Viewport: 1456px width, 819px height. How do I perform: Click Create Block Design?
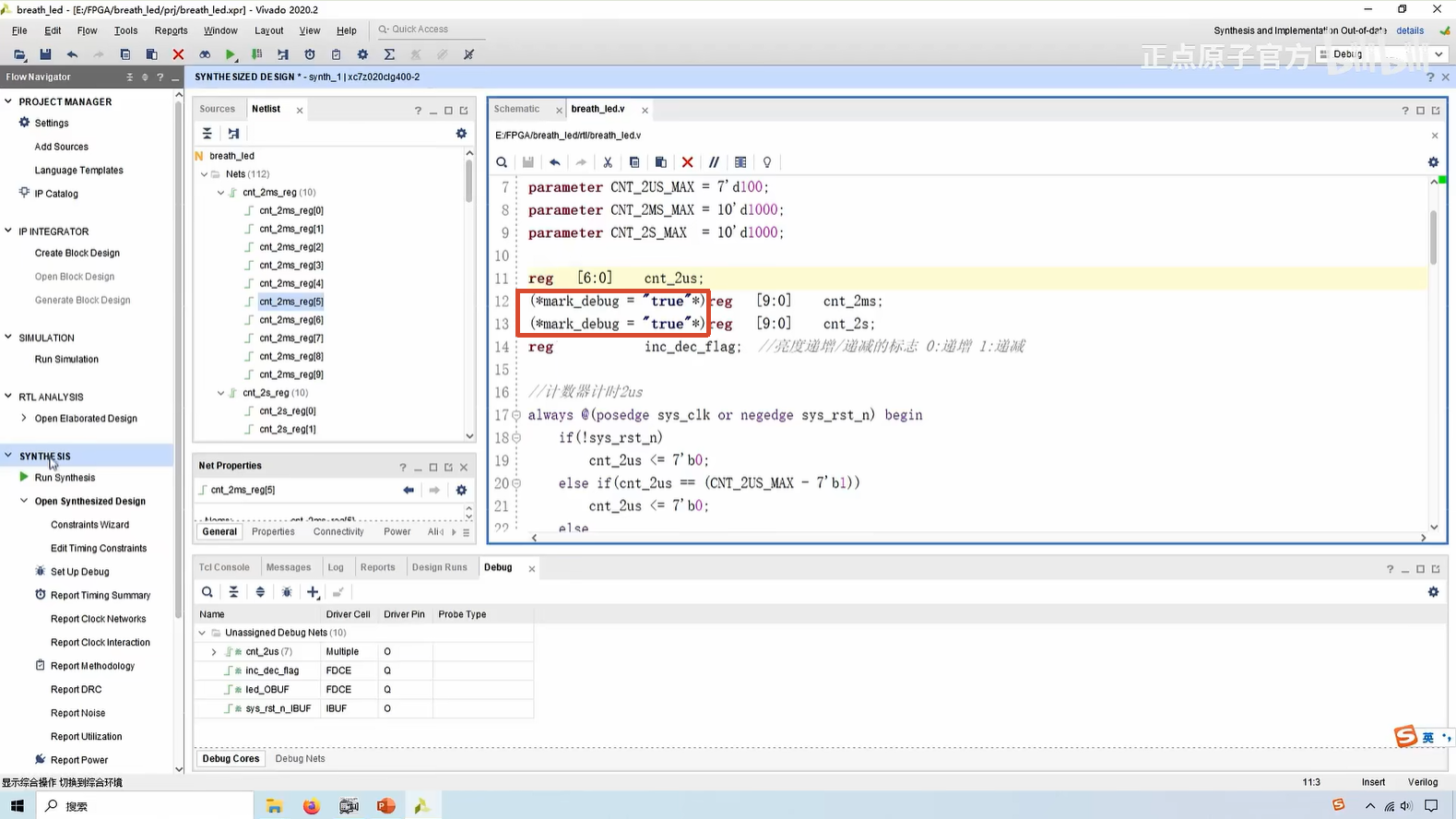pos(77,253)
